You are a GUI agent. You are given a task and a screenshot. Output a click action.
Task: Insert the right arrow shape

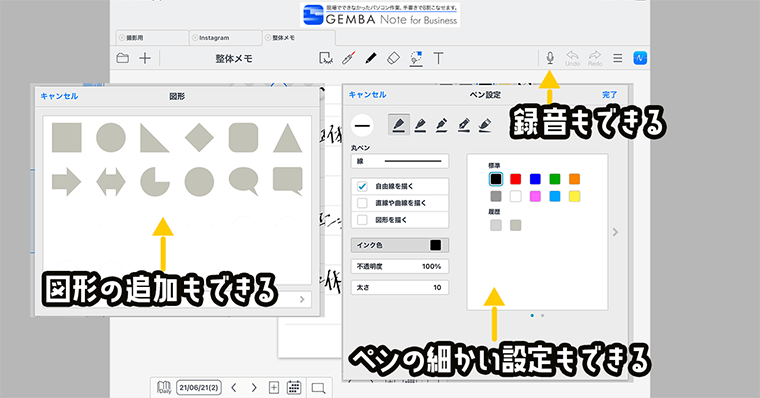click(x=66, y=182)
